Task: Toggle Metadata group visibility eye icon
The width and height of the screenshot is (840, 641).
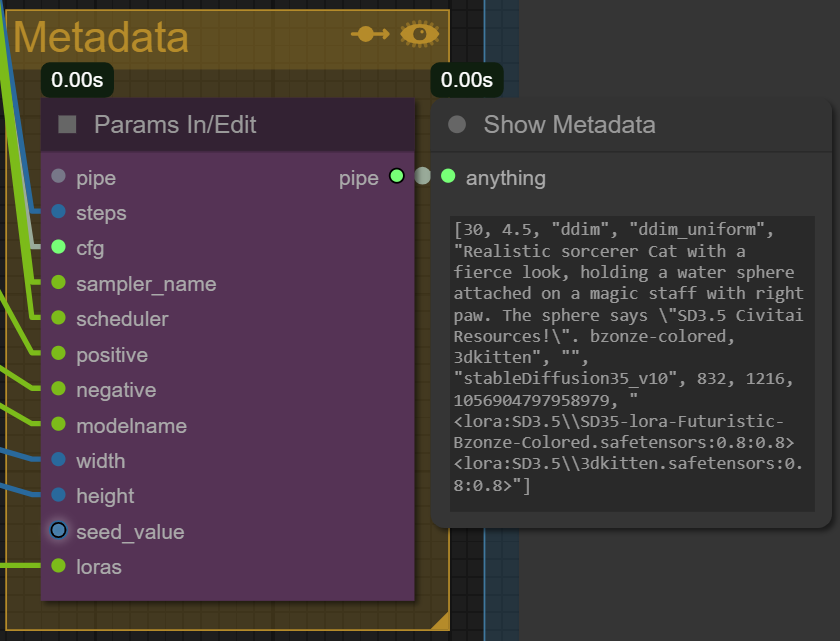Action: (x=419, y=34)
